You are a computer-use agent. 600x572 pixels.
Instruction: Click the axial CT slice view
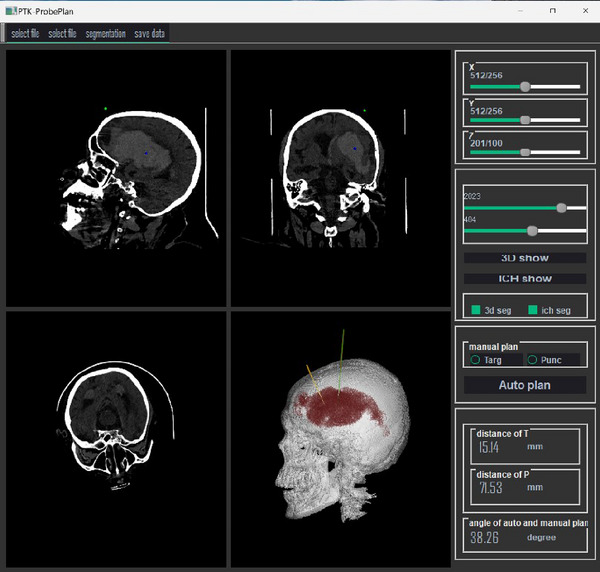[116, 439]
